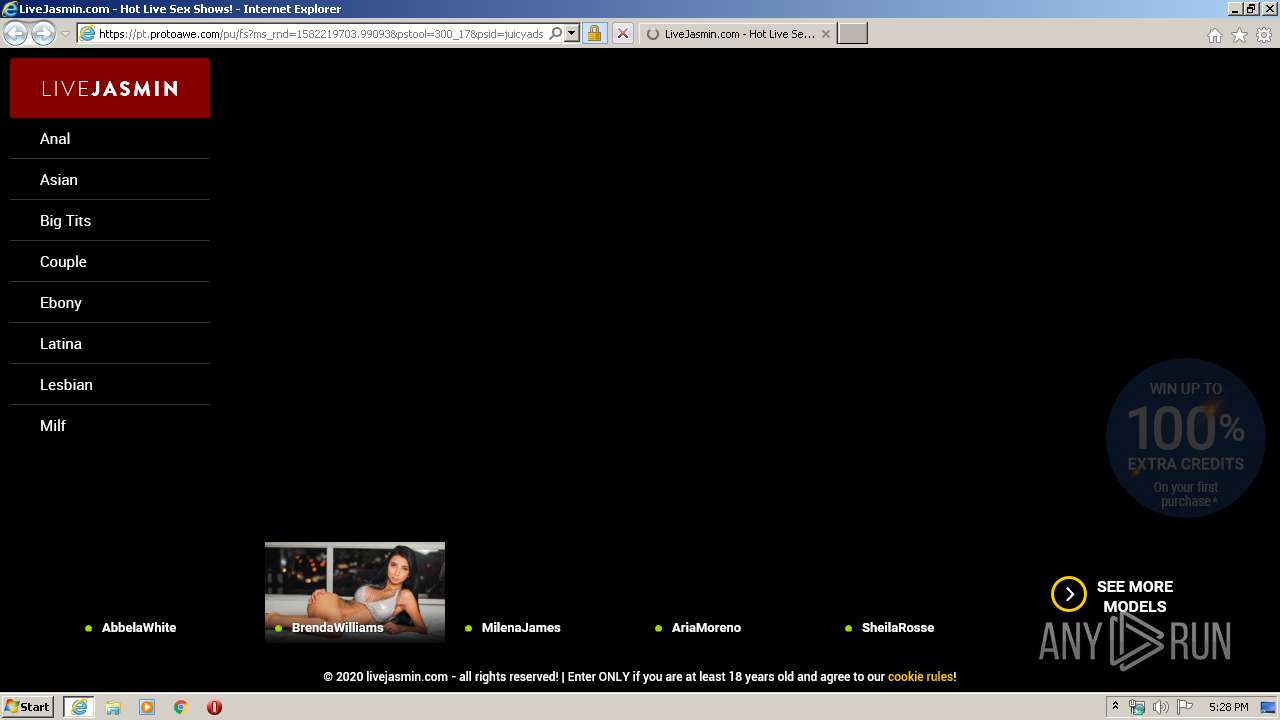Close the LiveJasmin.com tab
The height and width of the screenshot is (720, 1280).
tap(825, 33)
